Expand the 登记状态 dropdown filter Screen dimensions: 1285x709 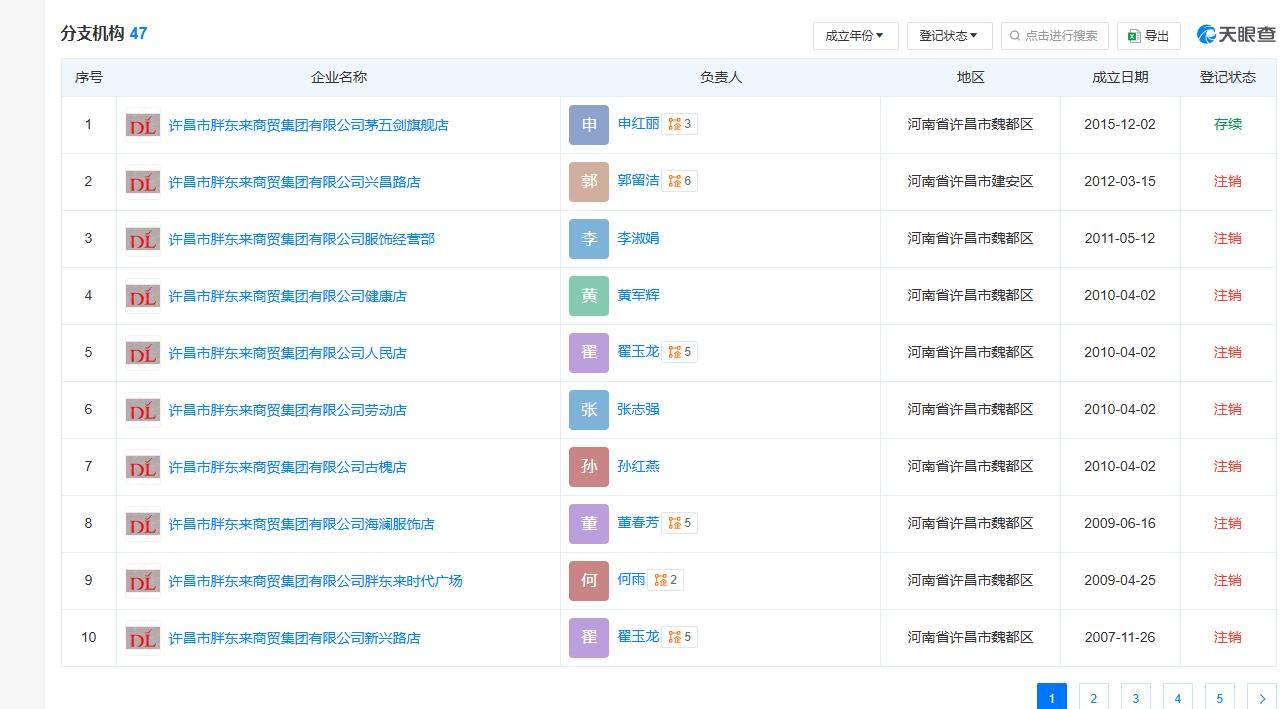click(949, 36)
